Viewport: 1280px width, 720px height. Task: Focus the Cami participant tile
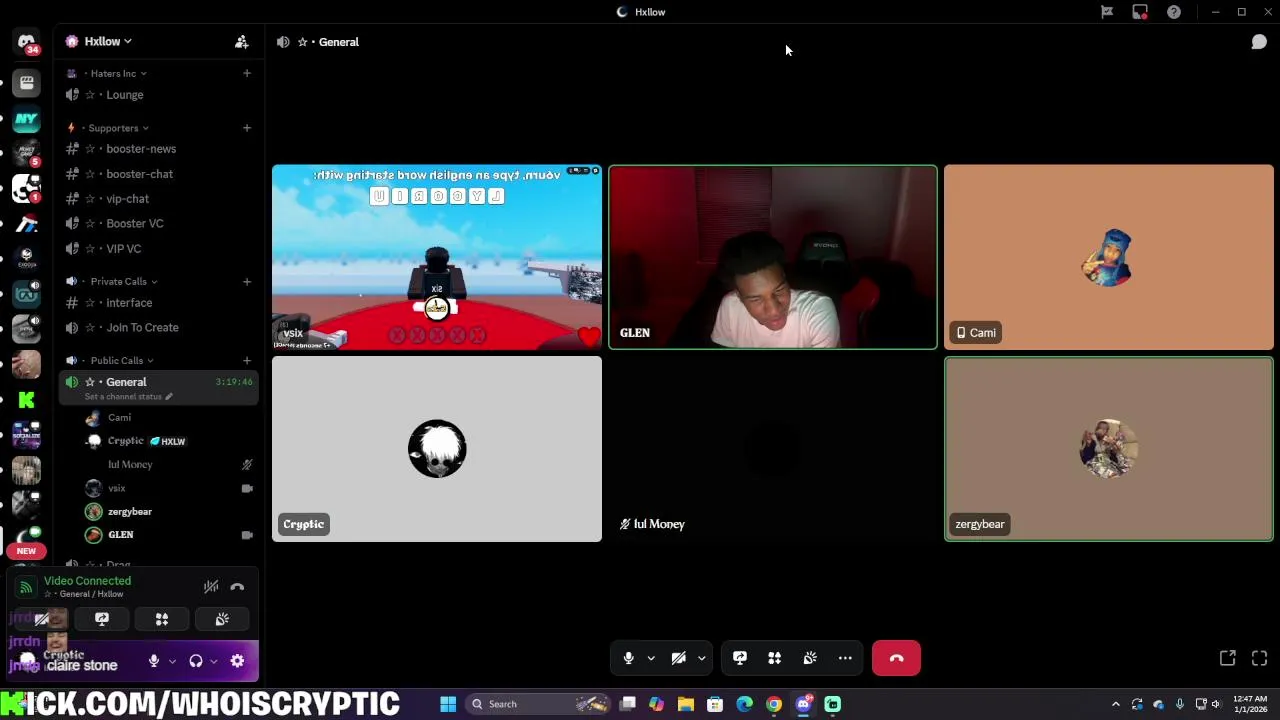point(1109,257)
